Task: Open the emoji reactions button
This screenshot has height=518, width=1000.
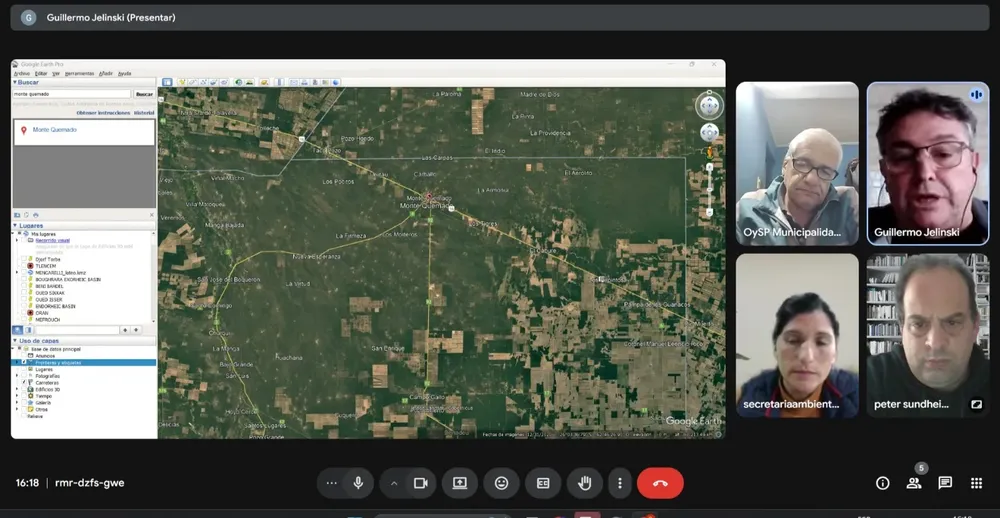Action: [502, 483]
